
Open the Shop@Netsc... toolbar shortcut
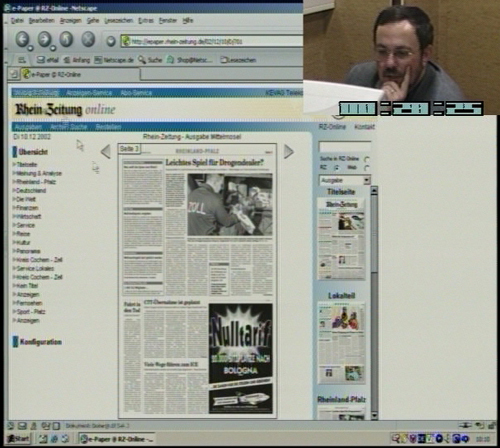(189, 60)
